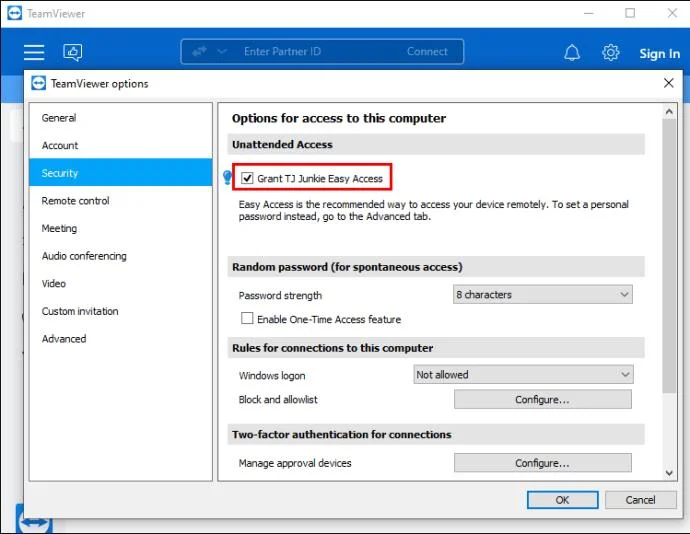
Task: Select the Security category
Action: point(121,173)
